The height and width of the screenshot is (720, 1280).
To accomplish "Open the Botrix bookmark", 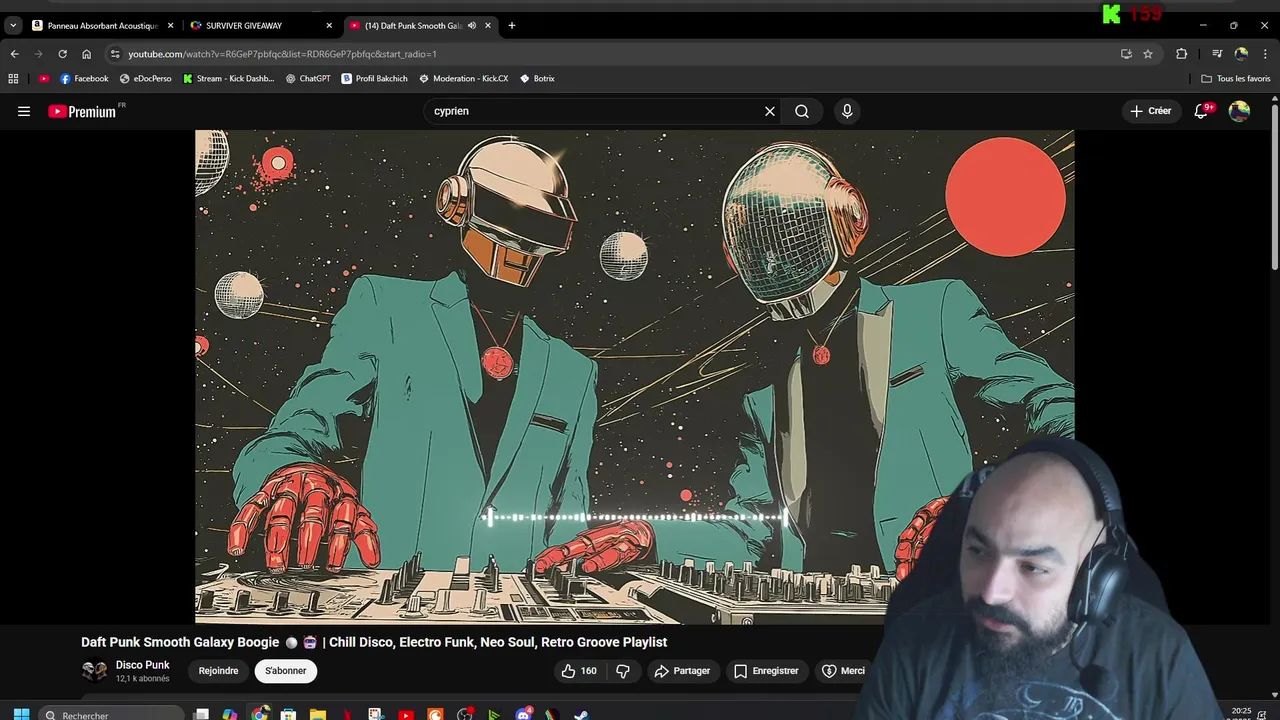I will [x=537, y=78].
